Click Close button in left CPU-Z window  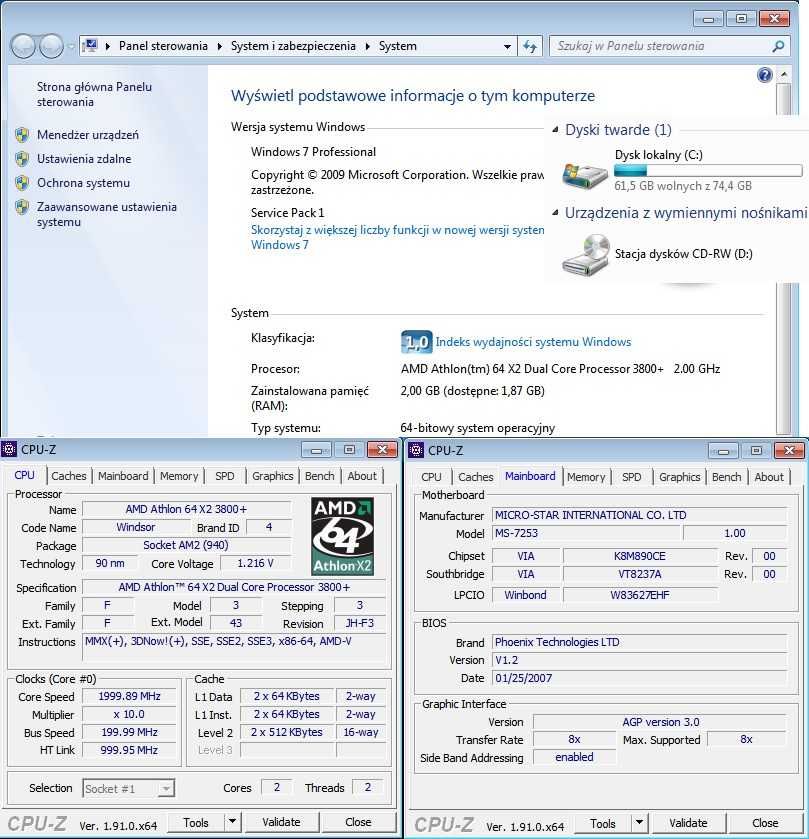358,822
